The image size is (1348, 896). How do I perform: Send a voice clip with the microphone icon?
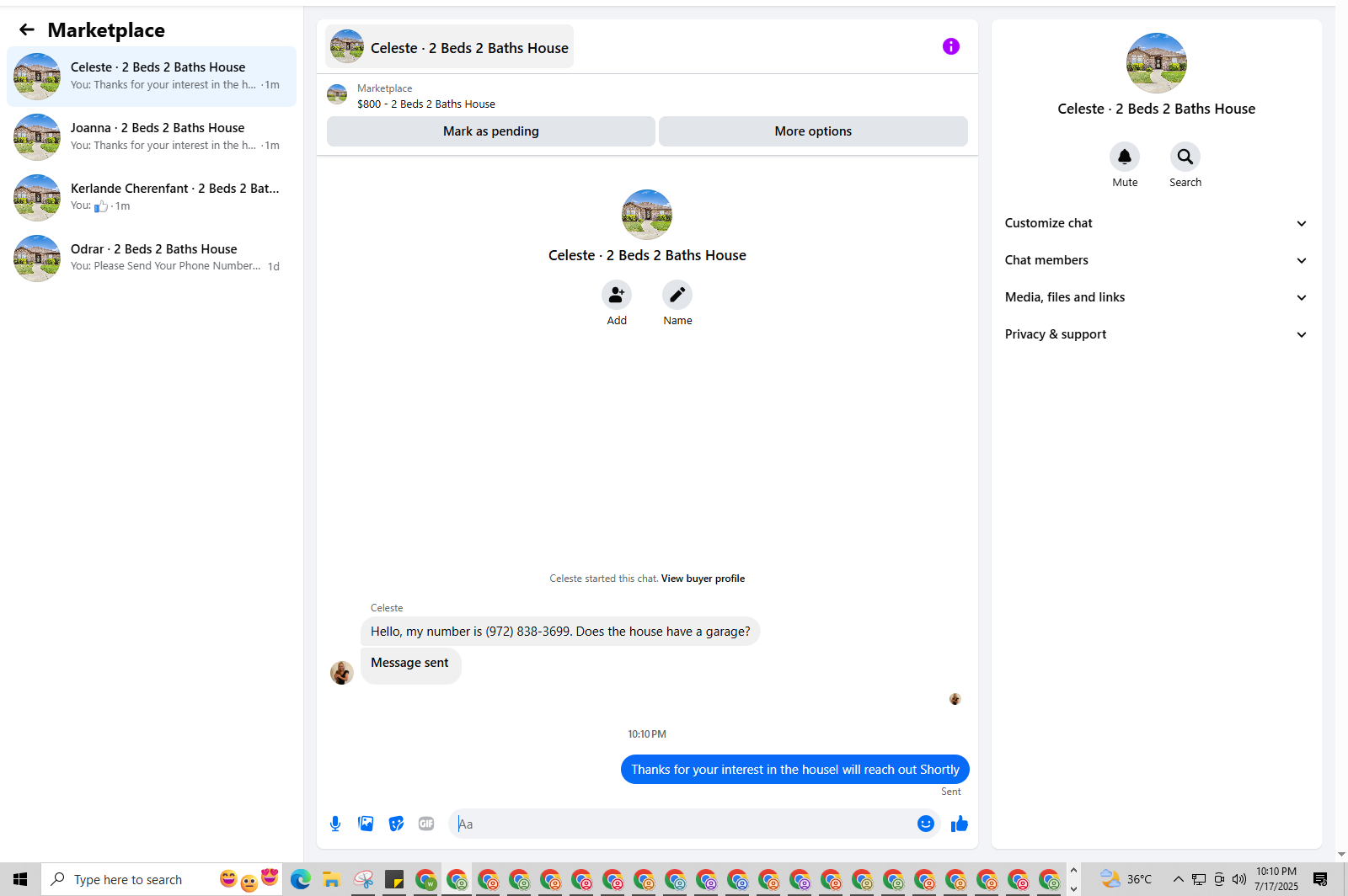tap(335, 824)
